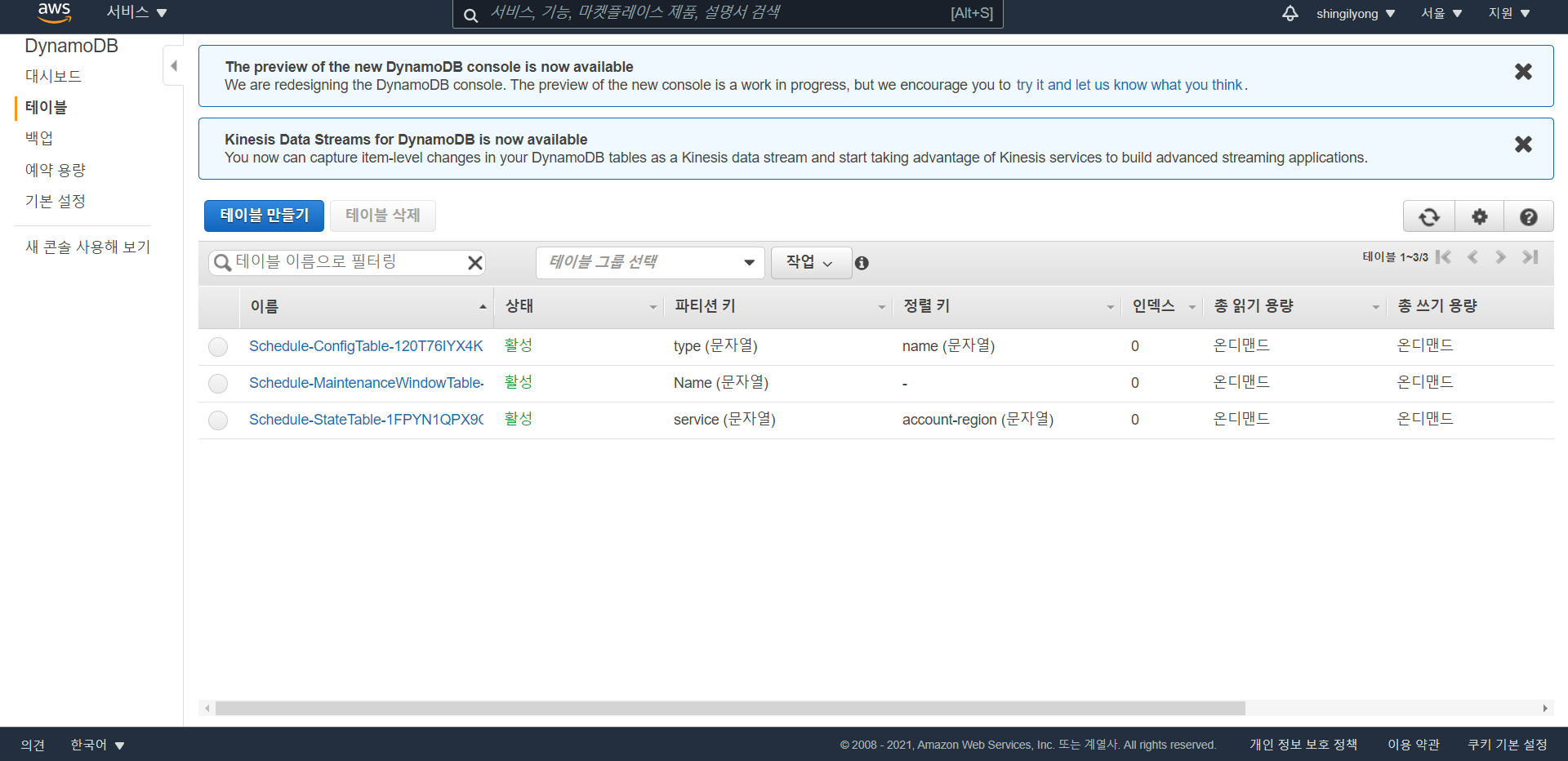1568x761 pixels.
Task: Open table settings gear icon
Action: 1479,216
